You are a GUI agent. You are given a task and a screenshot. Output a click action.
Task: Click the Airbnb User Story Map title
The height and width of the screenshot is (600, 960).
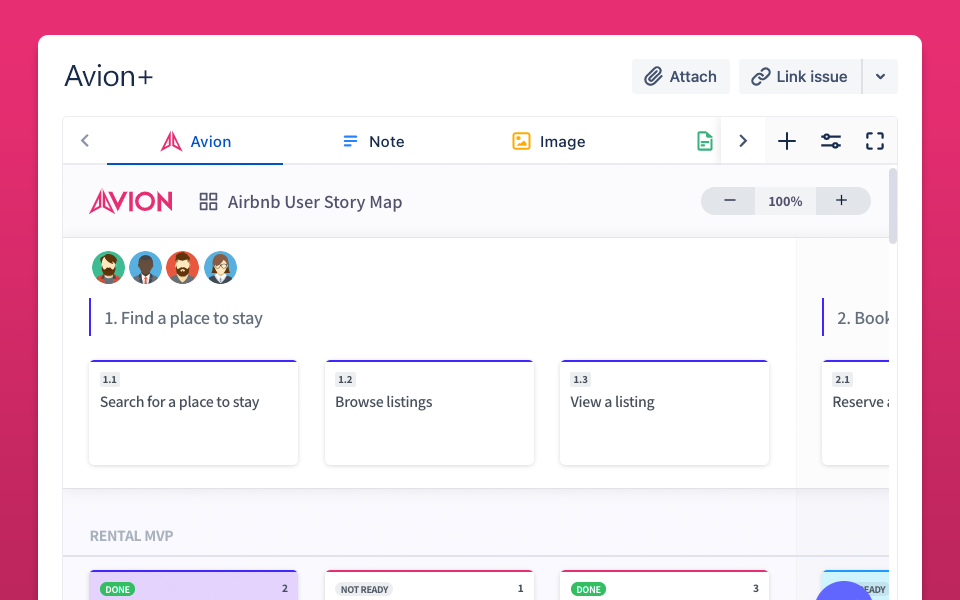(315, 201)
